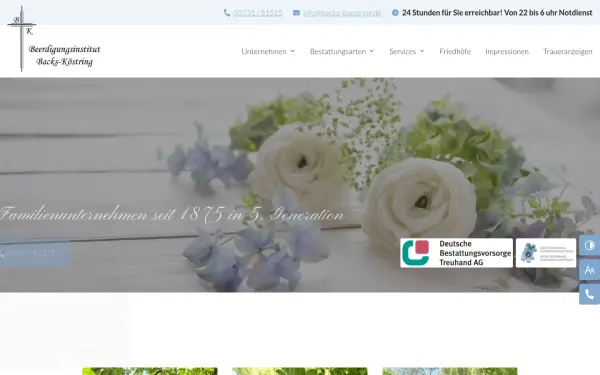Image resolution: width=600 pixels, height=375 pixels.
Task: Click the phone button on the hero banner
Action: [34, 253]
